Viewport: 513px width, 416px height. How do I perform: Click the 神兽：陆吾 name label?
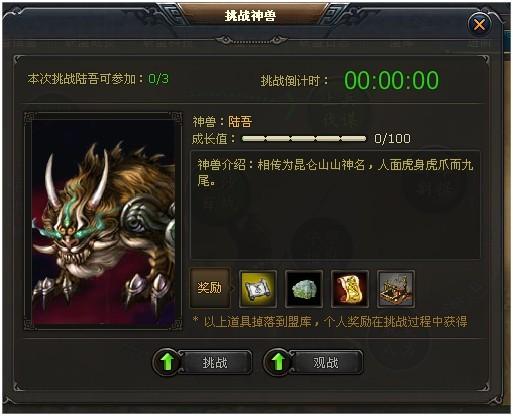222,121
